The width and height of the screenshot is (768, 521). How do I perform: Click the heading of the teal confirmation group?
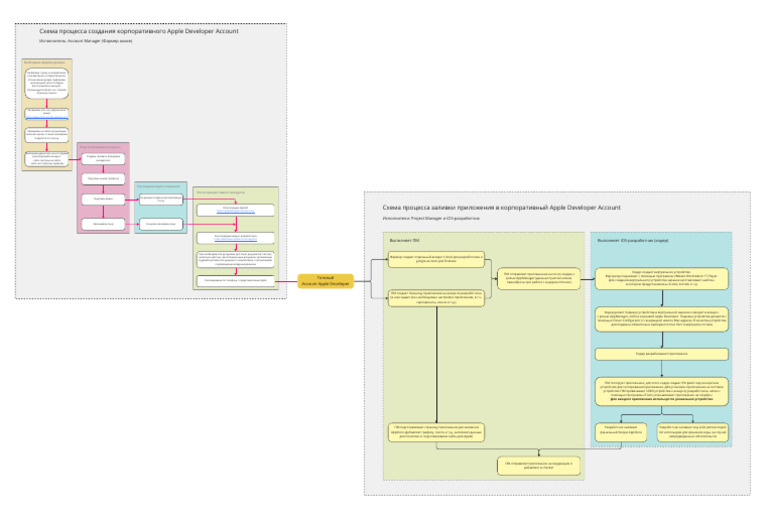tap(158, 187)
